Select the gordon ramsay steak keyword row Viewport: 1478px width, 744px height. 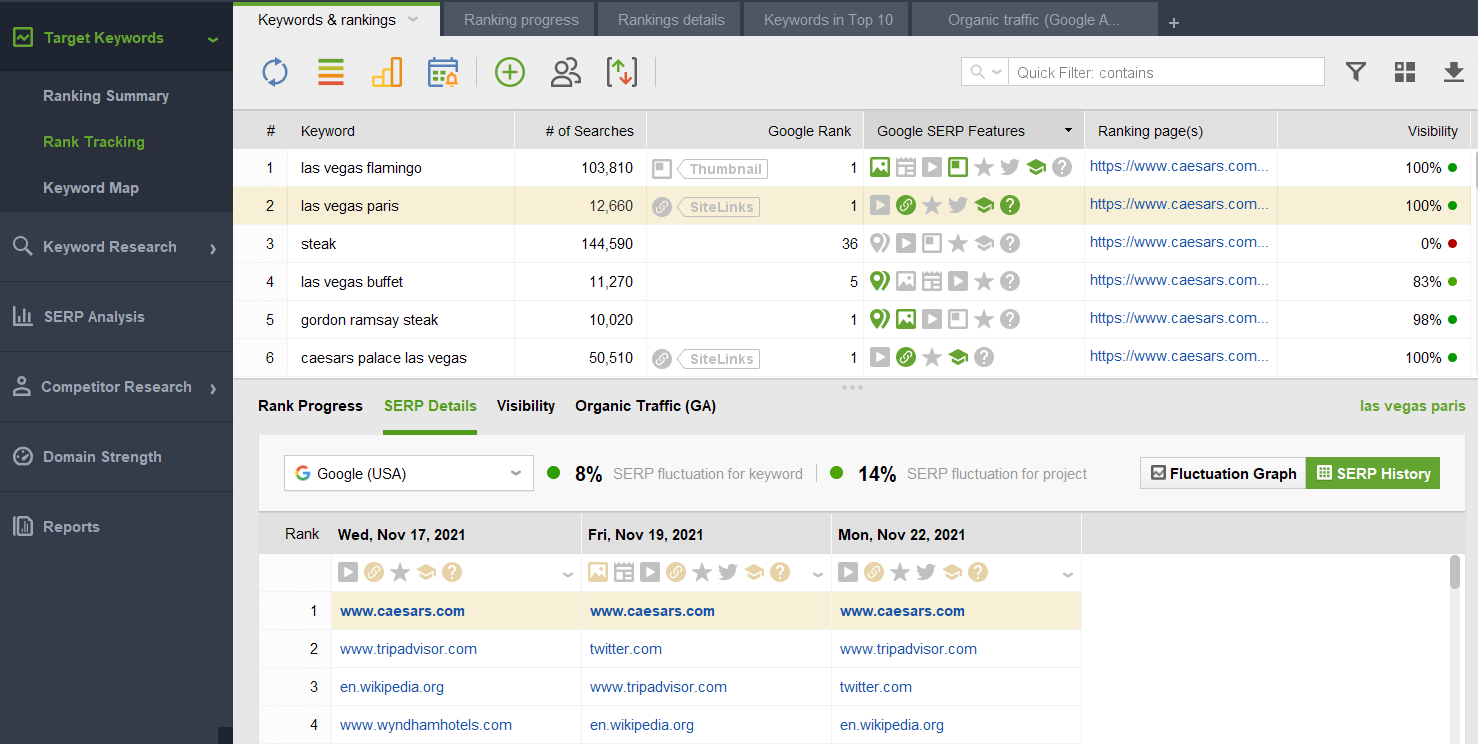852,320
